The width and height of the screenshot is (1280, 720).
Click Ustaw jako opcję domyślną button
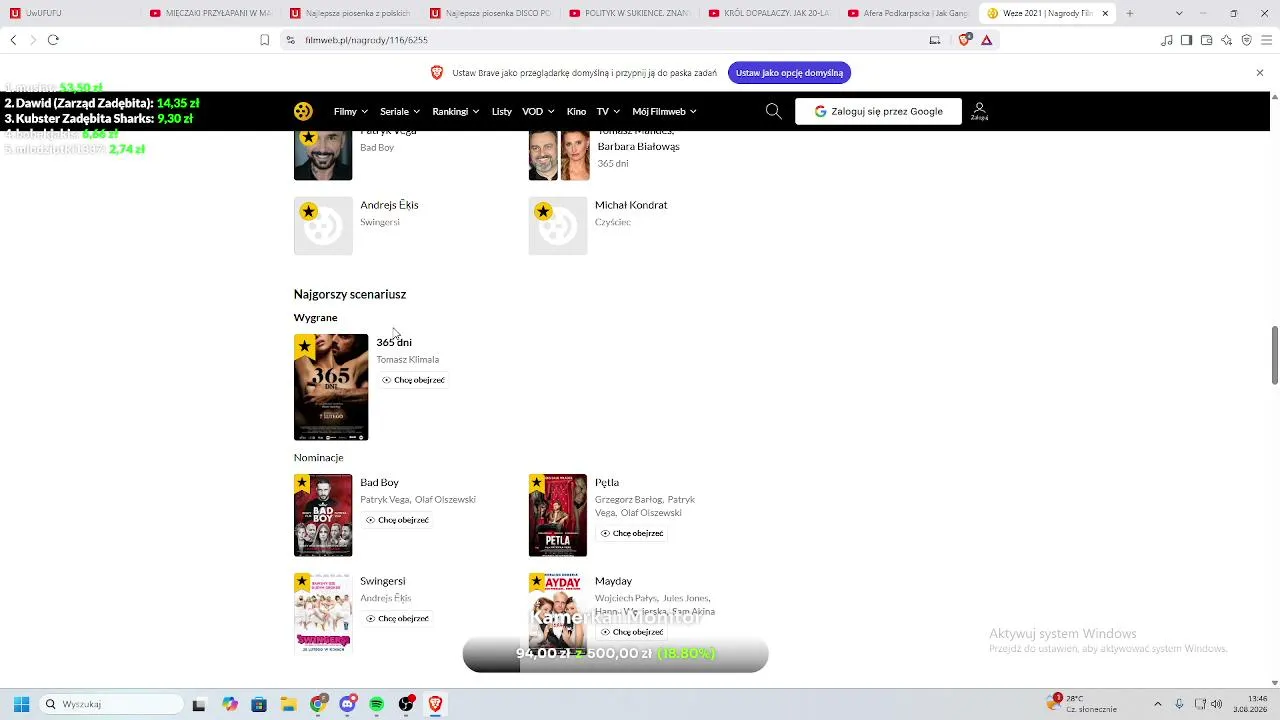tap(789, 73)
